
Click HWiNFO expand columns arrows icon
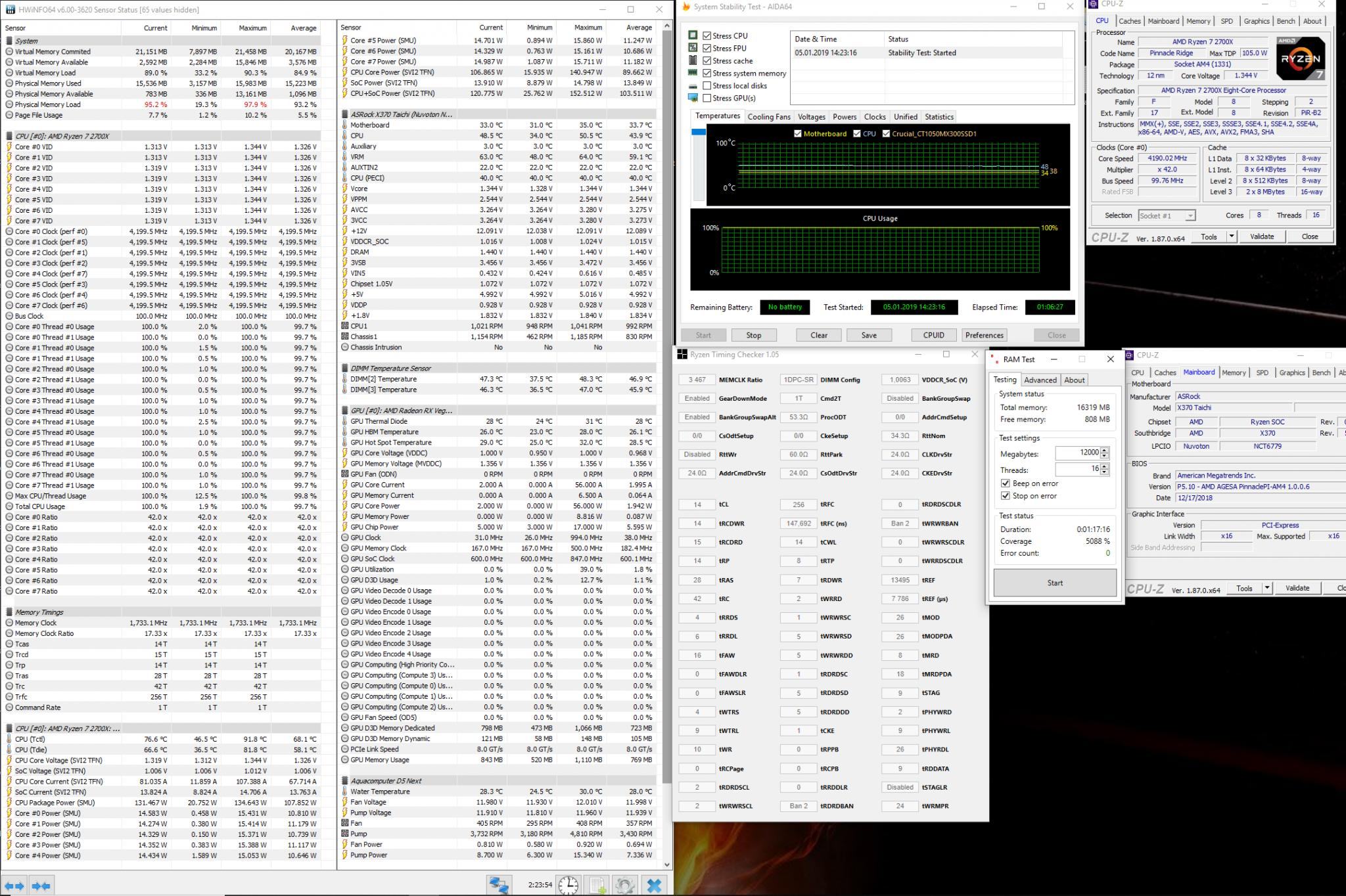14,885
